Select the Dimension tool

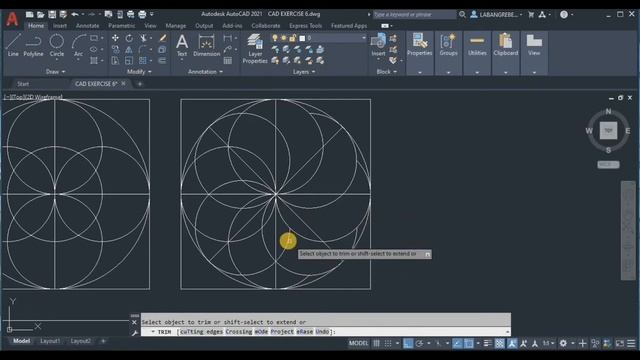coord(207,45)
